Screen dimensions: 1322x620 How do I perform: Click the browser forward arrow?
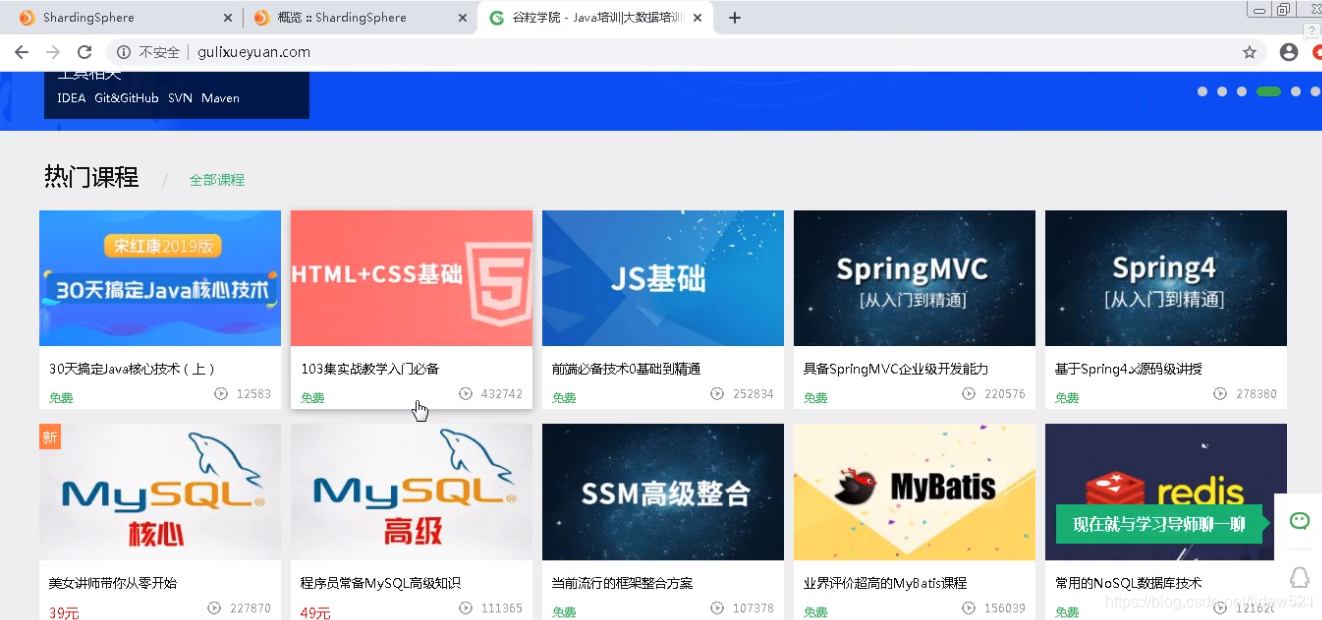tap(53, 52)
